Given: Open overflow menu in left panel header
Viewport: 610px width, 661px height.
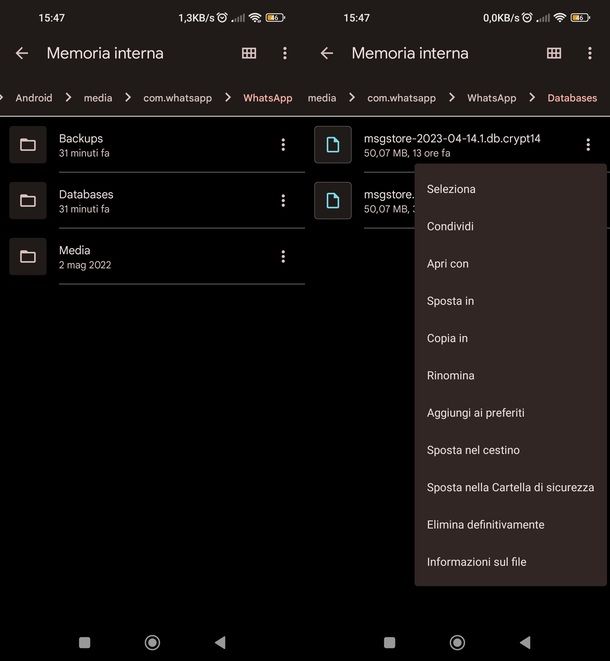Looking at the screenshot, I should click(284, 53).
